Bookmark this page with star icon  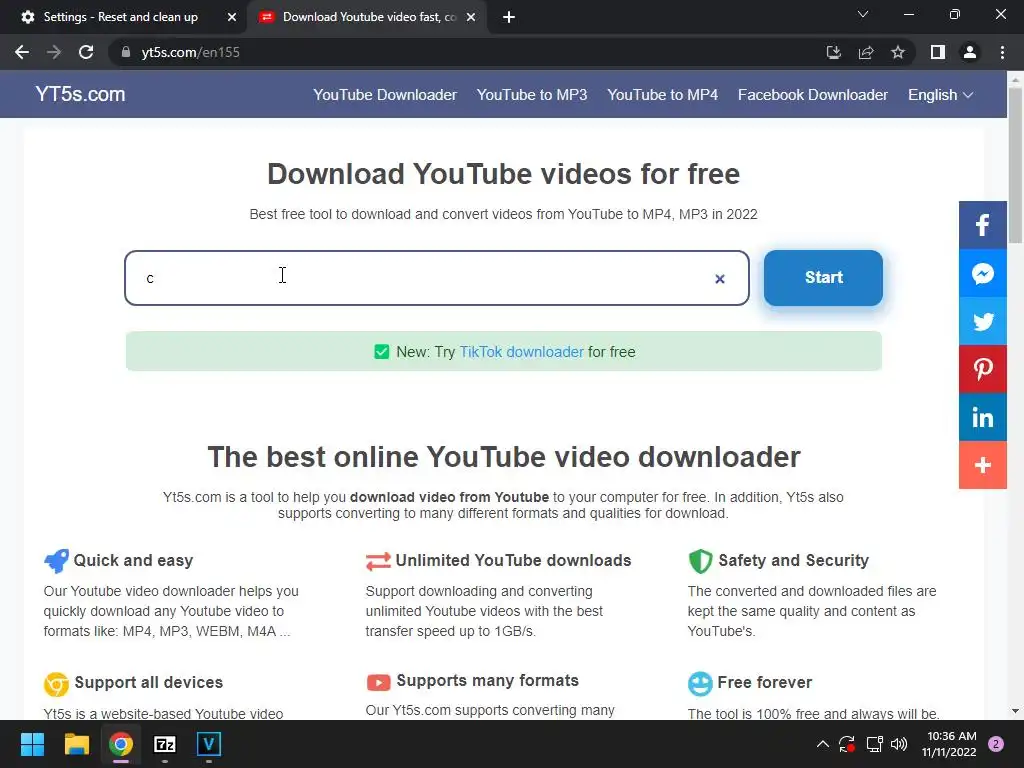pyautogui.click(x=898, y=52)
